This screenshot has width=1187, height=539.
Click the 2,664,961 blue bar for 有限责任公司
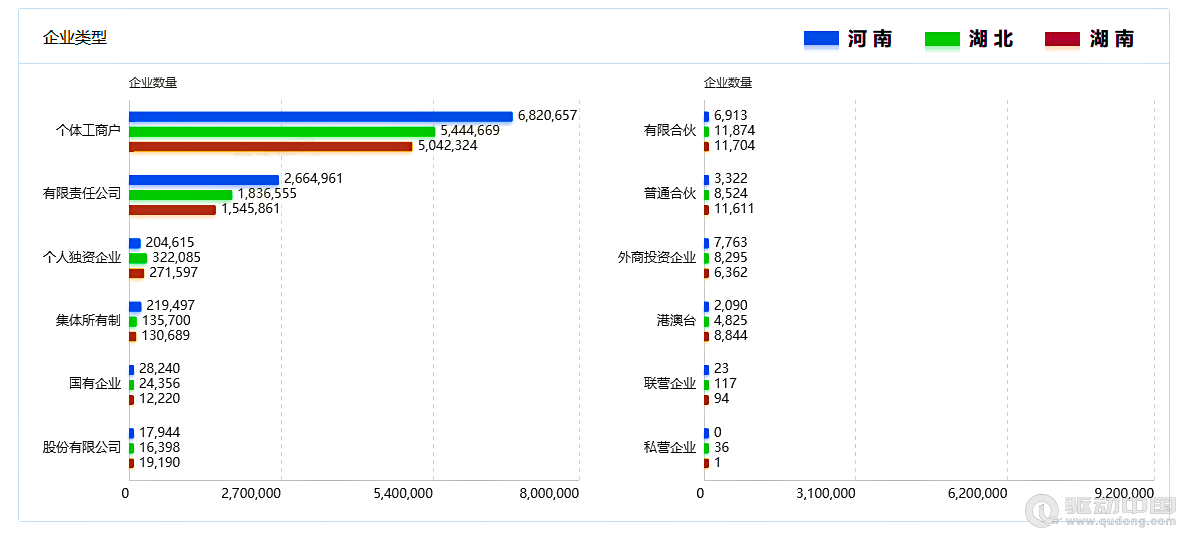pos(204,179)
